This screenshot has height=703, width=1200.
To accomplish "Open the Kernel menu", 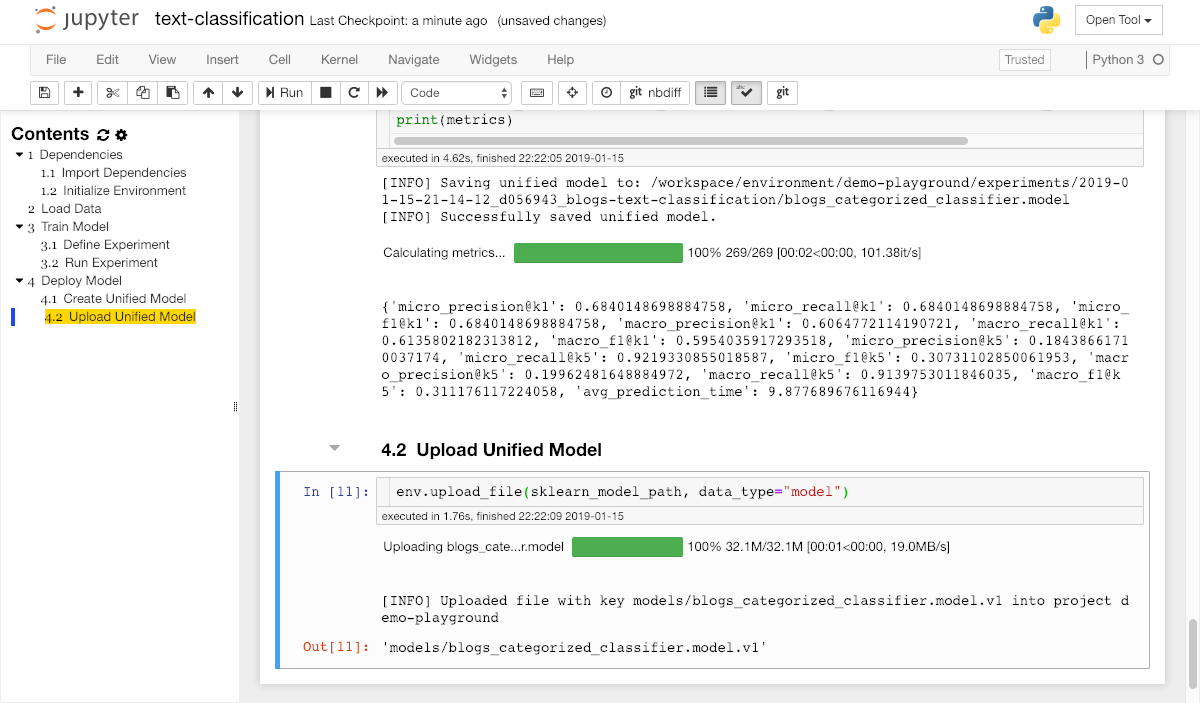I will coord(339,60).
